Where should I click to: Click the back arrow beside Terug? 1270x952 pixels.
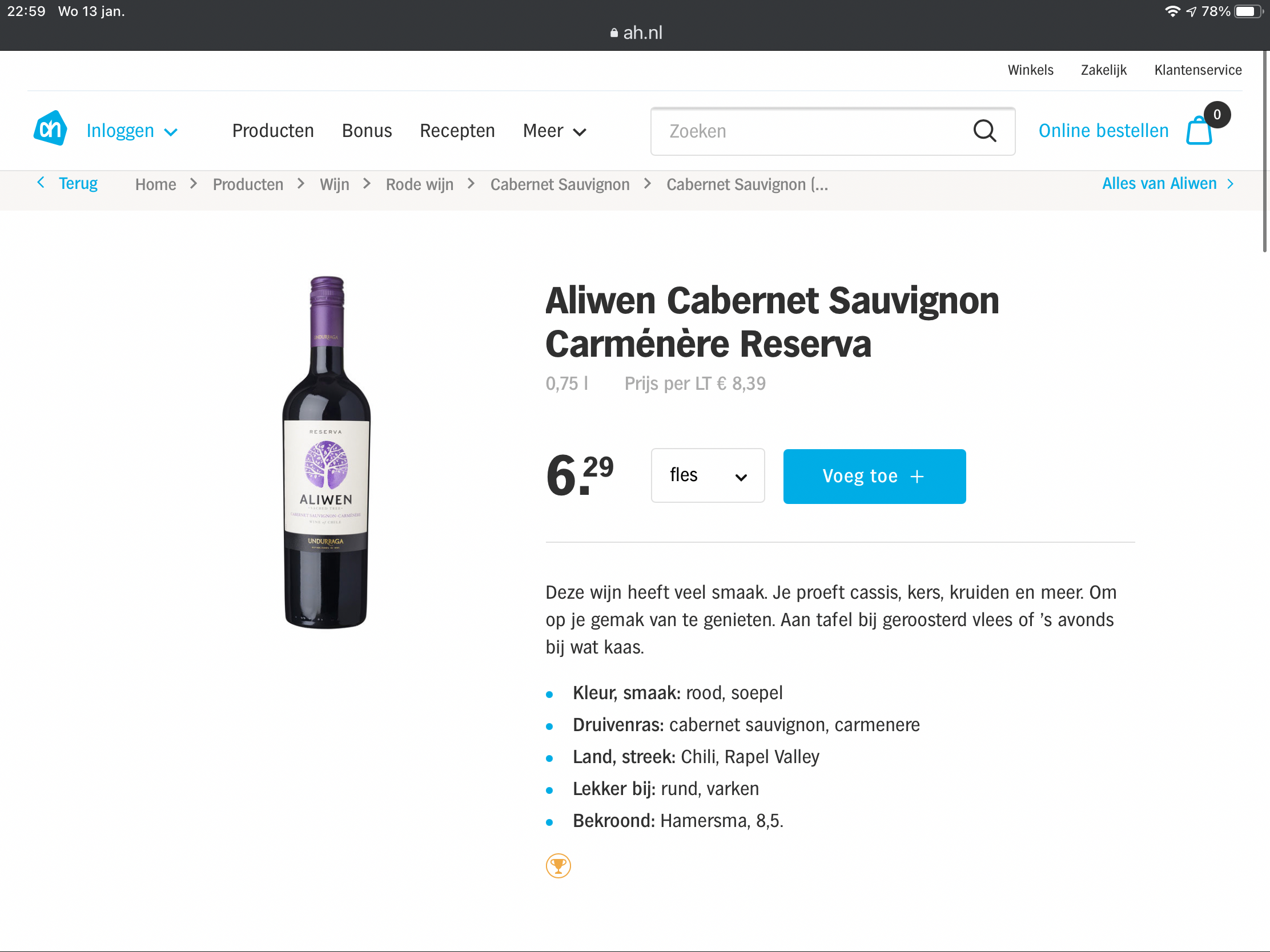point(41,183)
